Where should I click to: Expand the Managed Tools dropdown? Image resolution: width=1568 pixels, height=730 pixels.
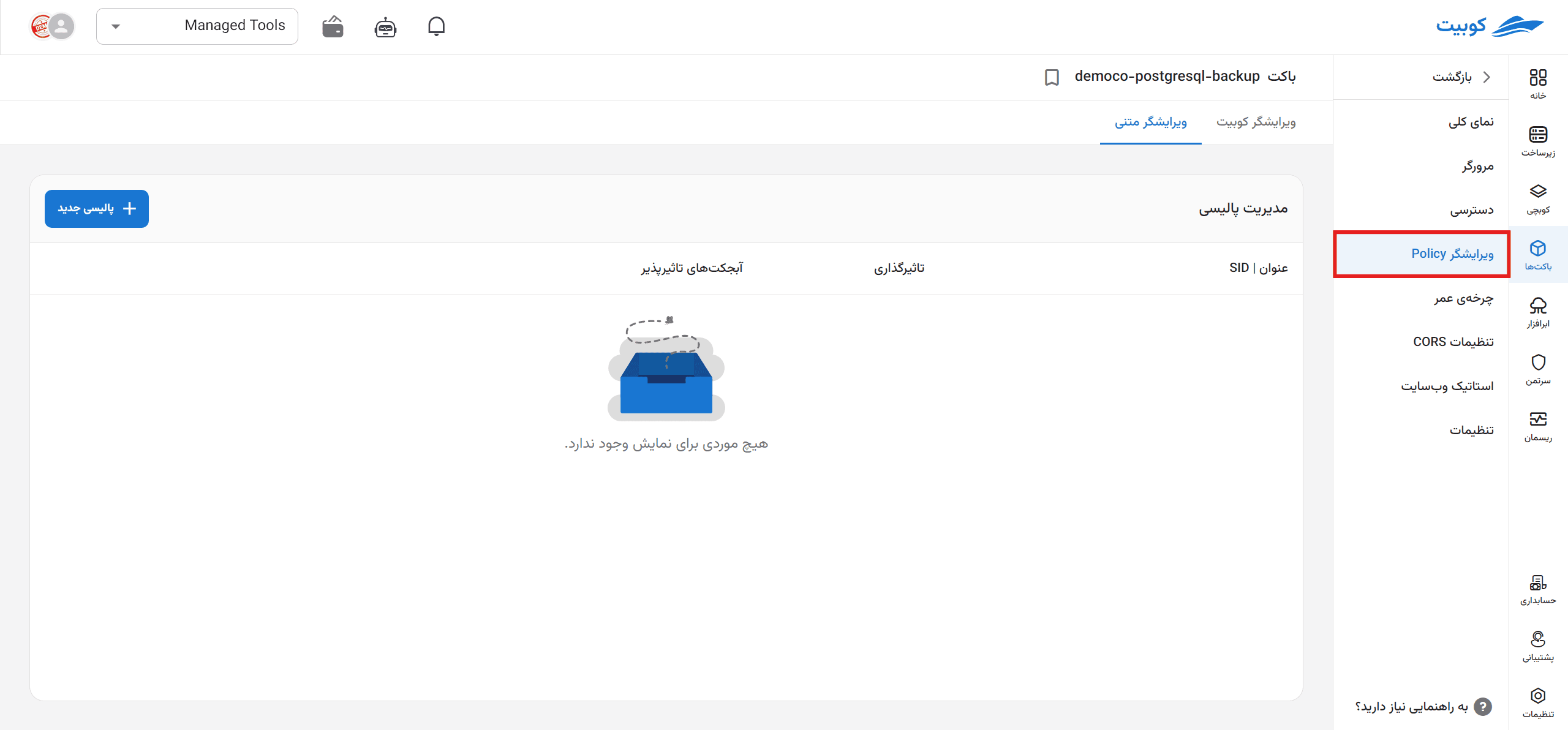coord(197,26)
